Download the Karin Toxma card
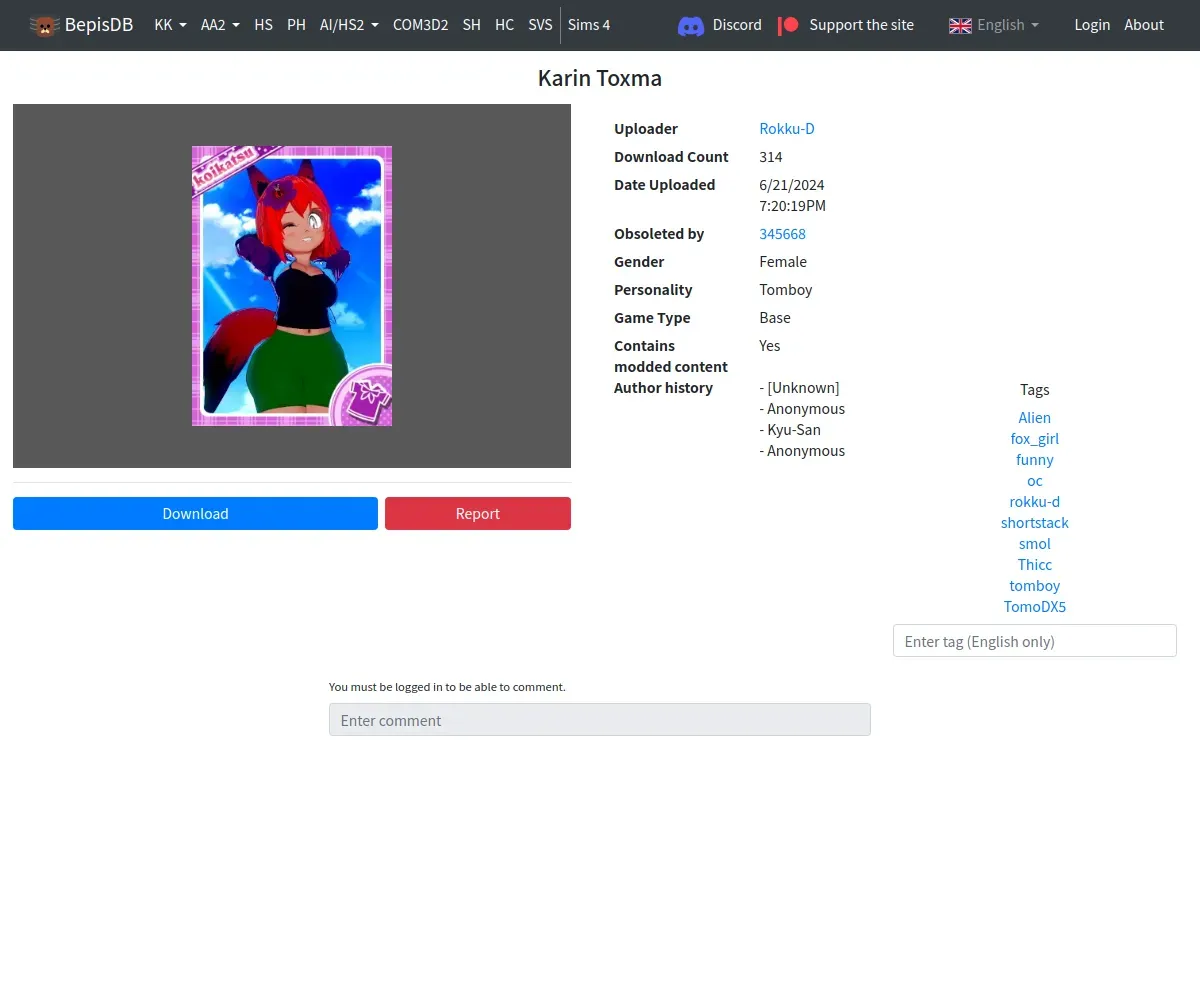The height and width of the screenshot is (1000, 1200). click(x=195, y=513)
